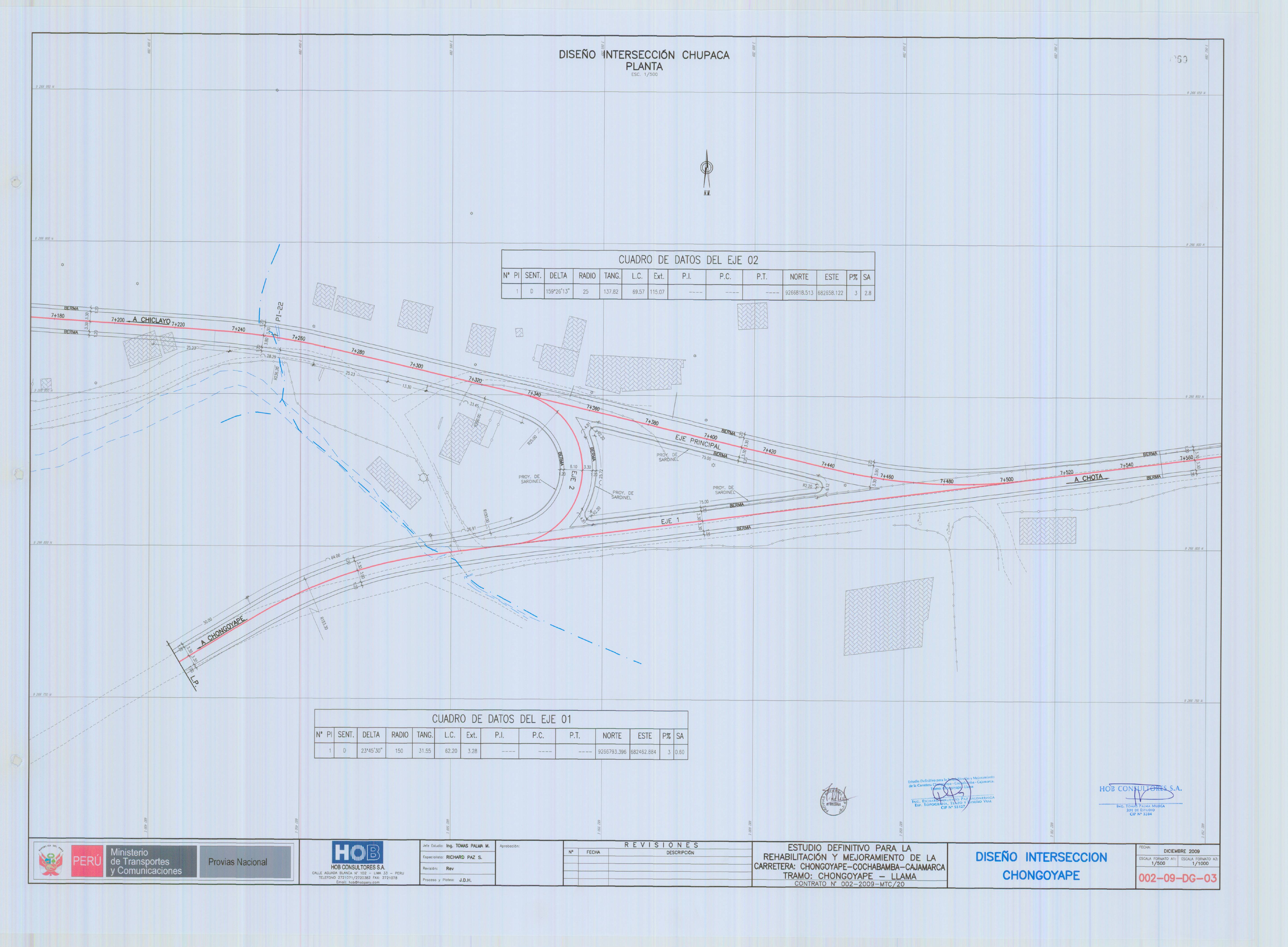Image resolution: width=1288 pixels, height=947 pixels.
Task: Click 'RICHARD PAZ S.' in title block
Action: click(x=464, y=857)
